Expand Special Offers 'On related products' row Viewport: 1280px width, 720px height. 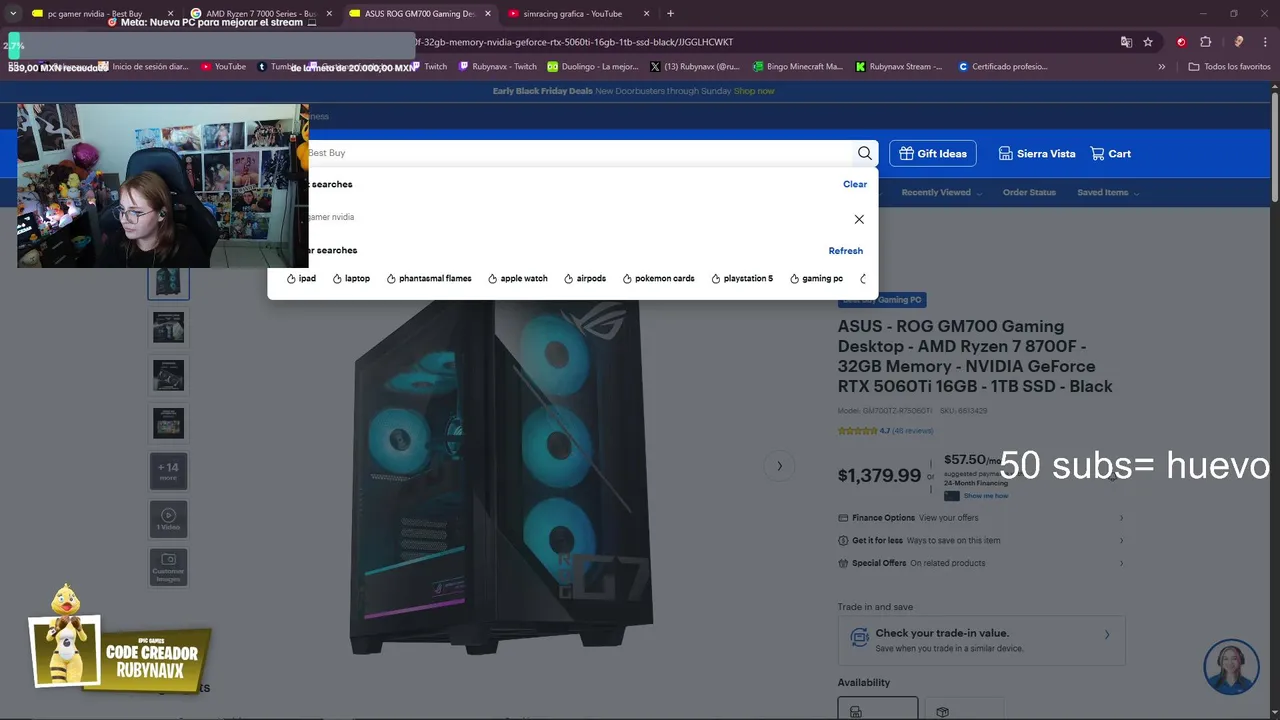coord(981,563)
